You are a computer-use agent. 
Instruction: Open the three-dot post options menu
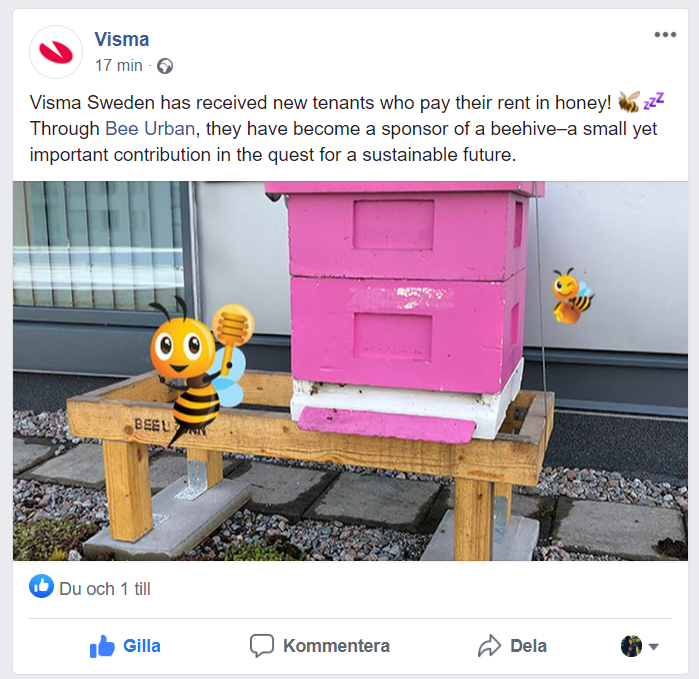pos(665,35)
